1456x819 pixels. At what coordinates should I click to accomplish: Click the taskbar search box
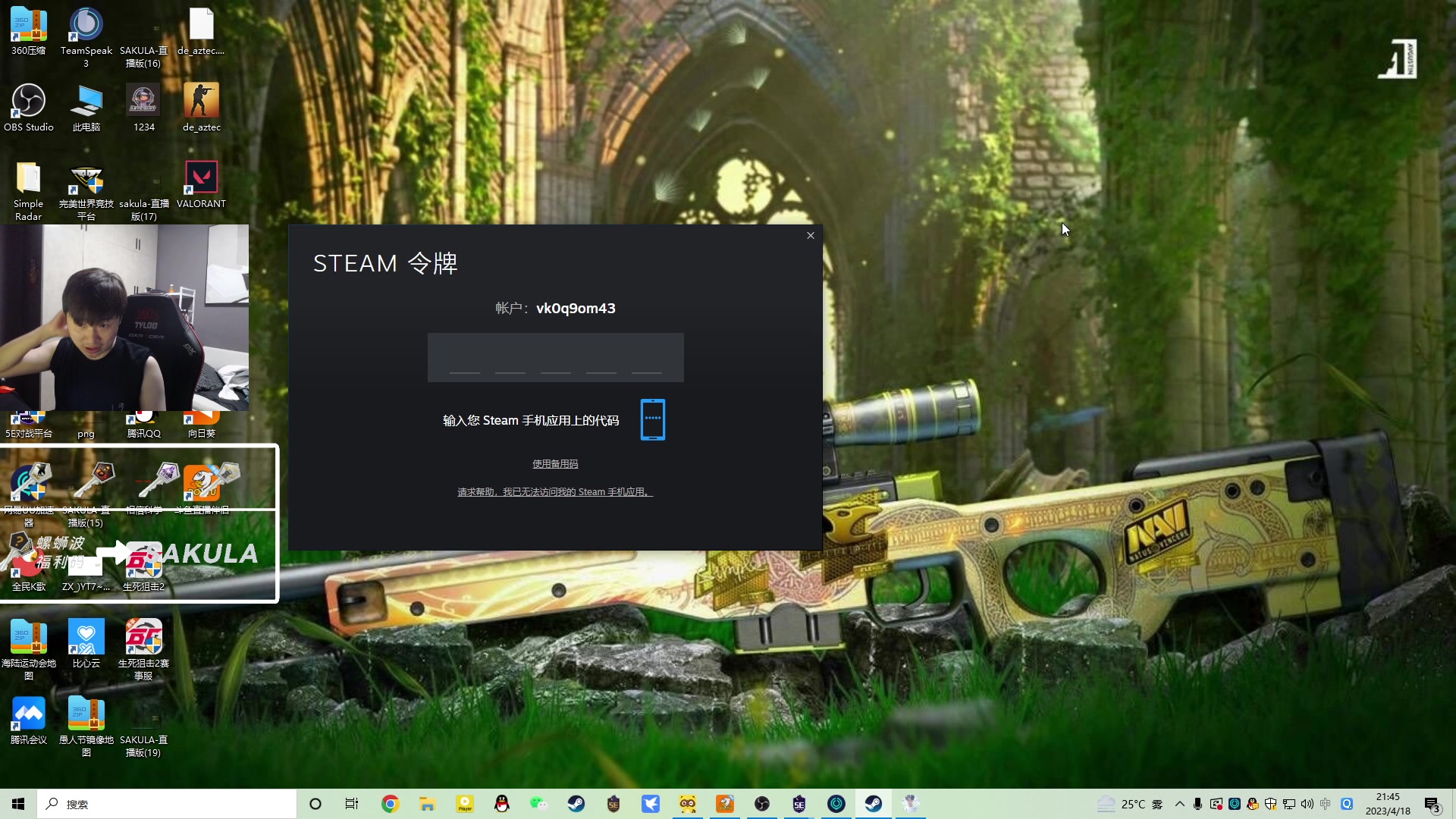(167, 804)
